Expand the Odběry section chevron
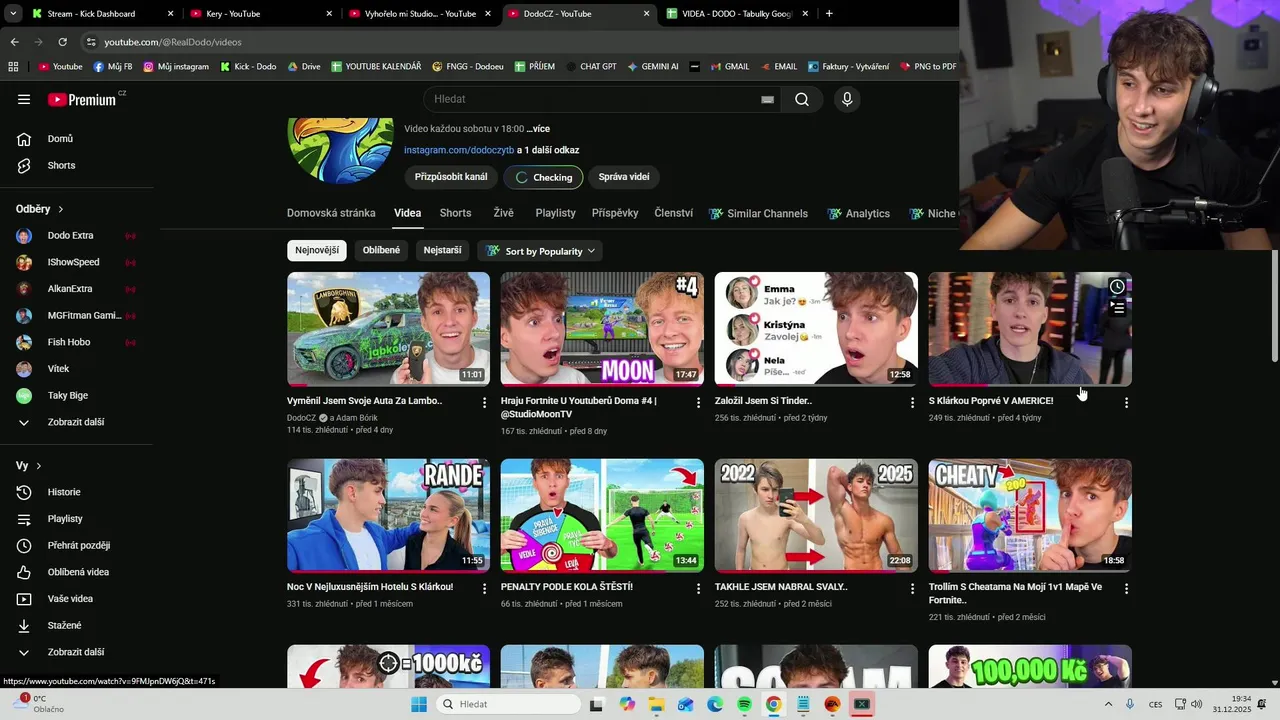This screenshot has height=720, width=1280. [60, 209]
